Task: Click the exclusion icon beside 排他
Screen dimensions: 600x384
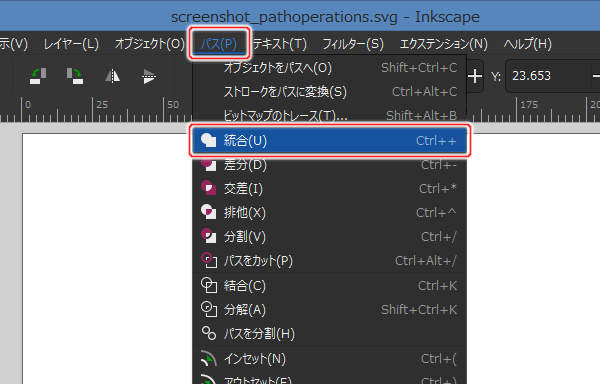Action: [x=209, y=213]
